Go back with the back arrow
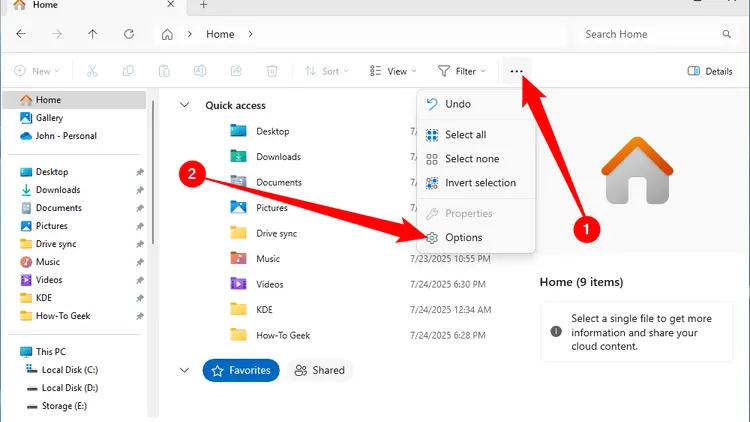Image resolution: width=750 pixels, height=422 pixels. click(x=21, y=34)
